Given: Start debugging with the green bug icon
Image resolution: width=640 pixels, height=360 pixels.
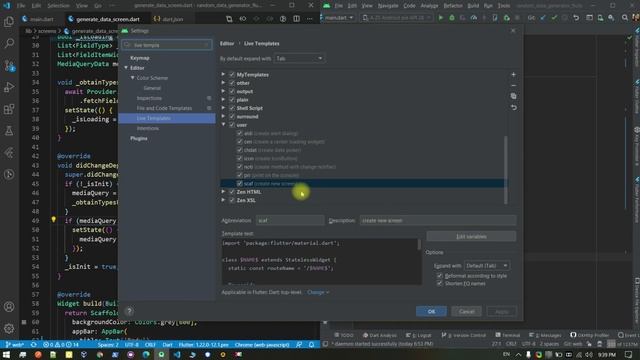Looking at the screenshot, I should tap(451, 18).
